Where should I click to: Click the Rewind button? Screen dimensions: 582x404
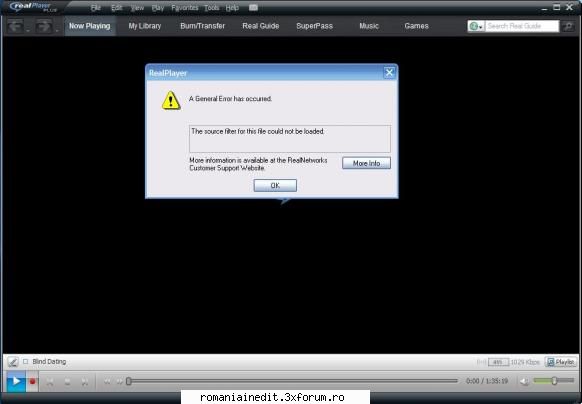107,381
